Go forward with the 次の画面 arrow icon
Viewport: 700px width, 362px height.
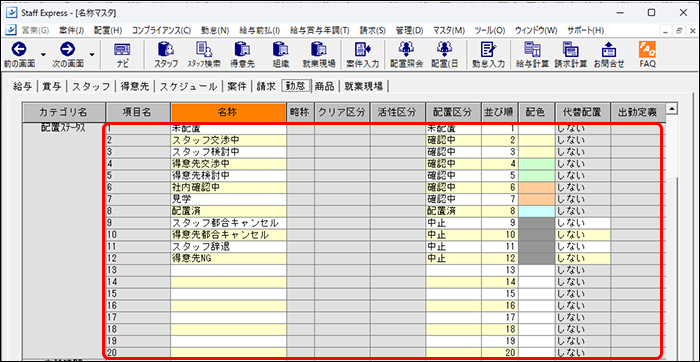click(x=68, y=49)
